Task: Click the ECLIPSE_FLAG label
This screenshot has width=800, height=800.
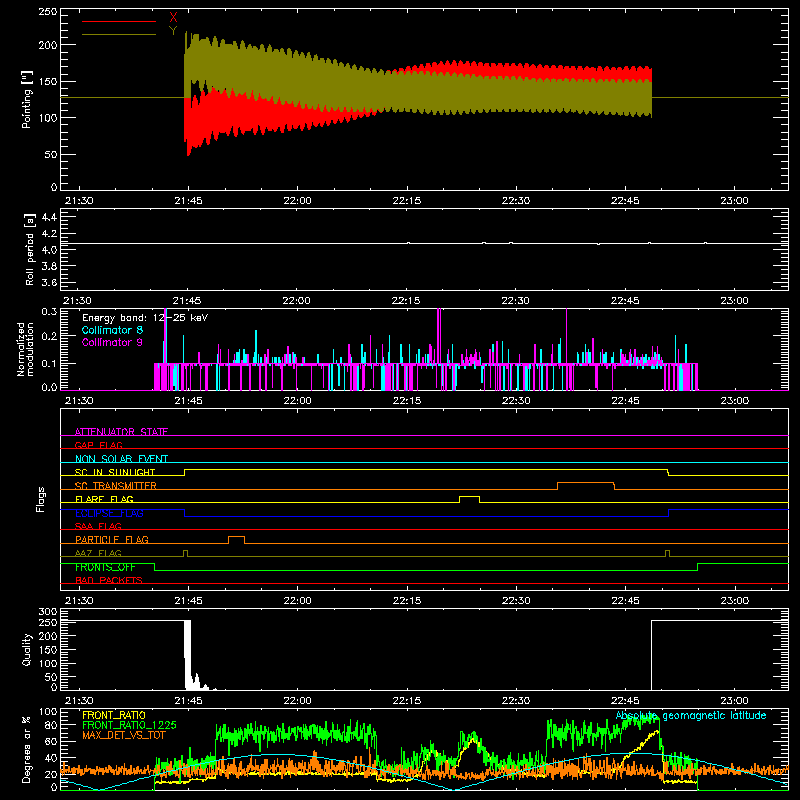Action: pyautogui.click(x=109, y=513)
